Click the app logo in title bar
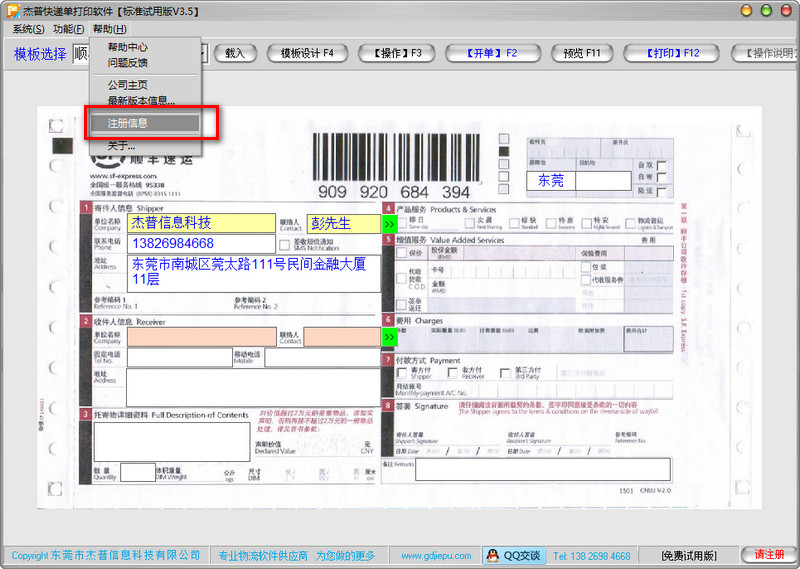 (x=13, y=10)
